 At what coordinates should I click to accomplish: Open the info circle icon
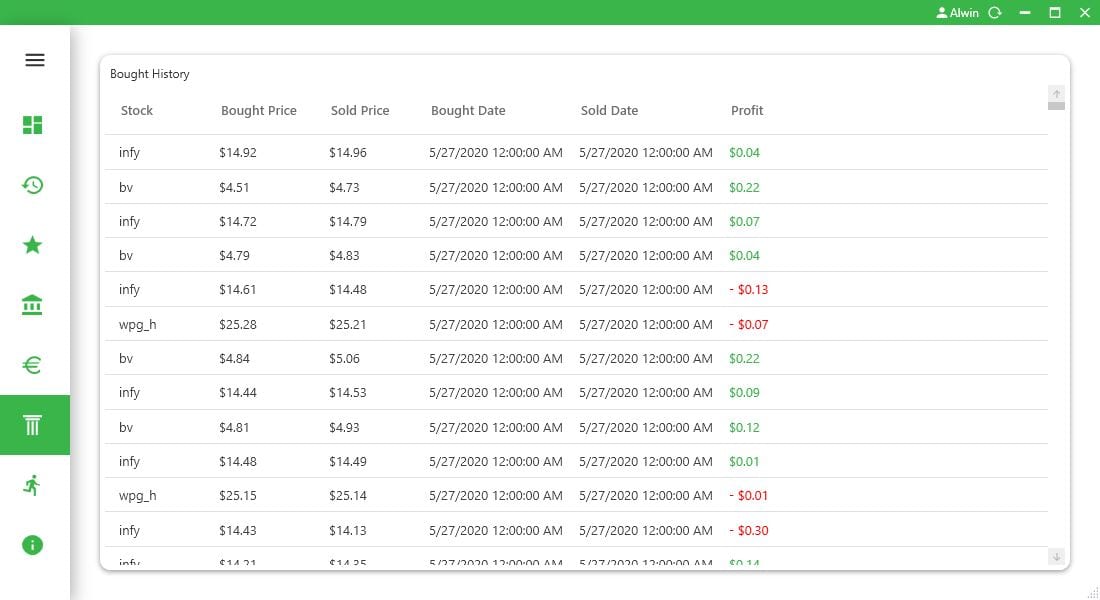point(32,545)
